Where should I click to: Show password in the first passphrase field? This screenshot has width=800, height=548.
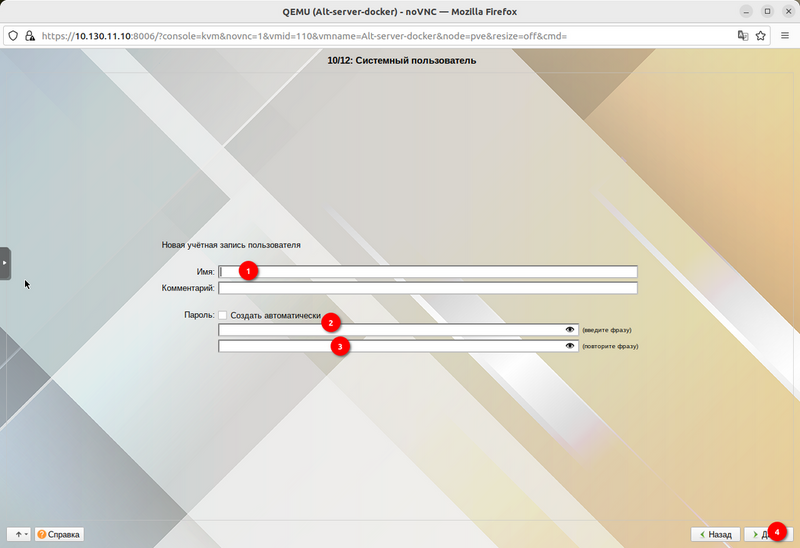pyautogui.click(x=570, y=329)
